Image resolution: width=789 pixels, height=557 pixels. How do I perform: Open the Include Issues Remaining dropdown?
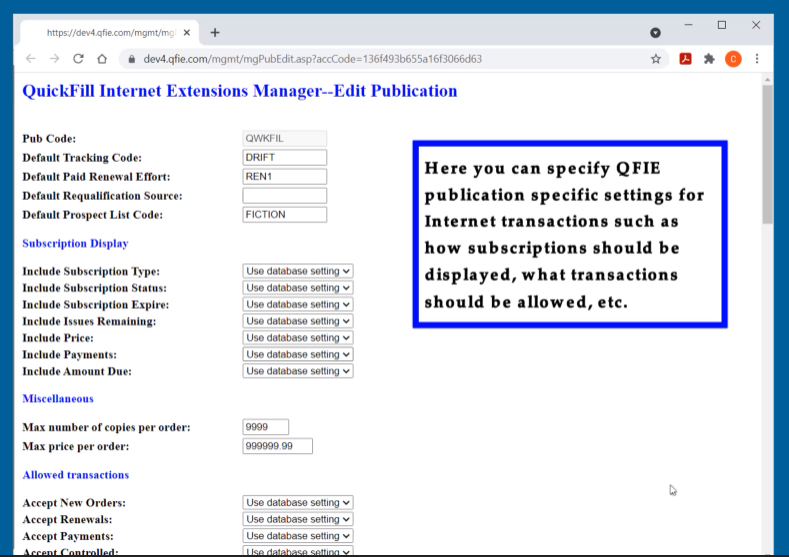(x=297, y=321)
